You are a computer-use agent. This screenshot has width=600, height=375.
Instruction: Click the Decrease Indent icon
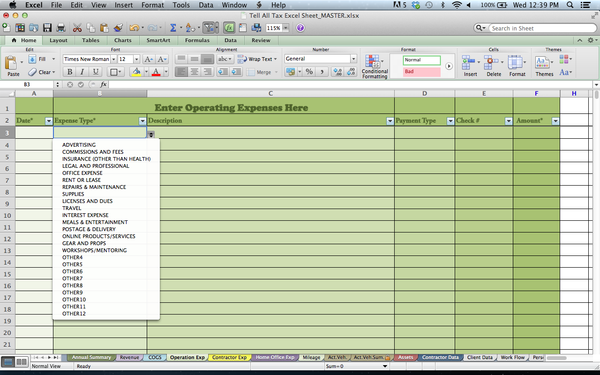222,72
